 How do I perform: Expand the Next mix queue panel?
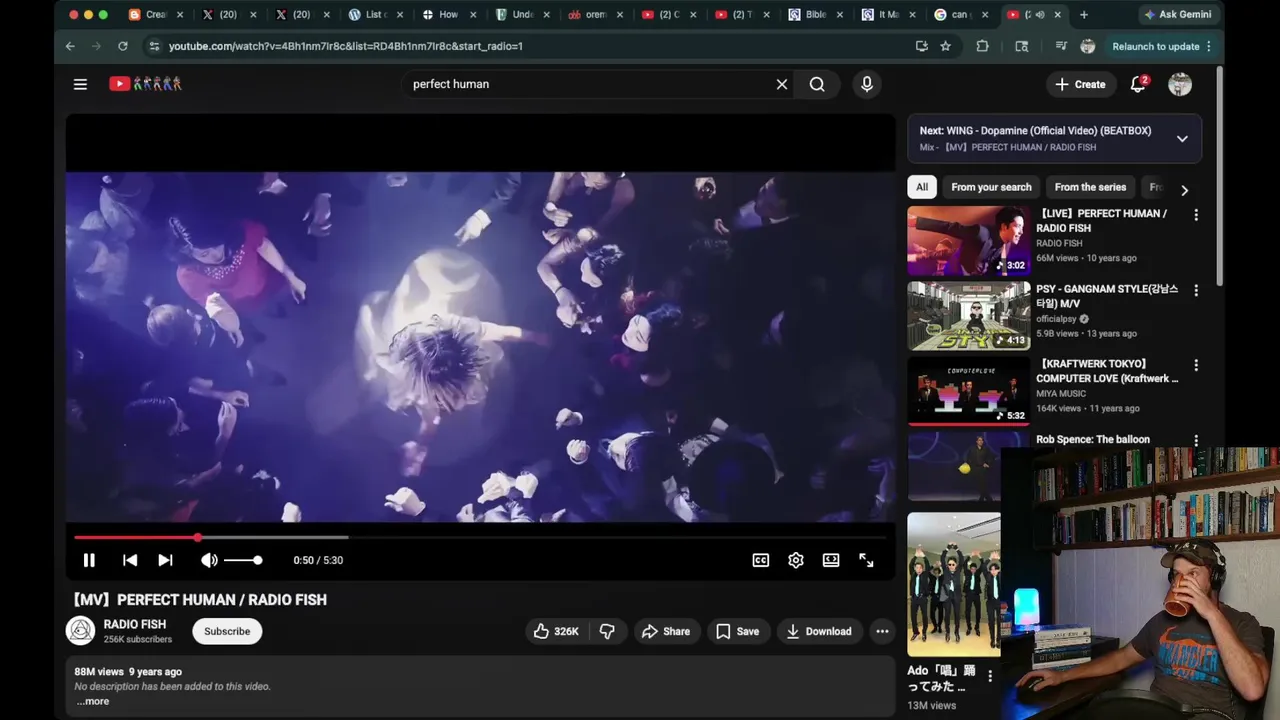[x=1182, y=139]
